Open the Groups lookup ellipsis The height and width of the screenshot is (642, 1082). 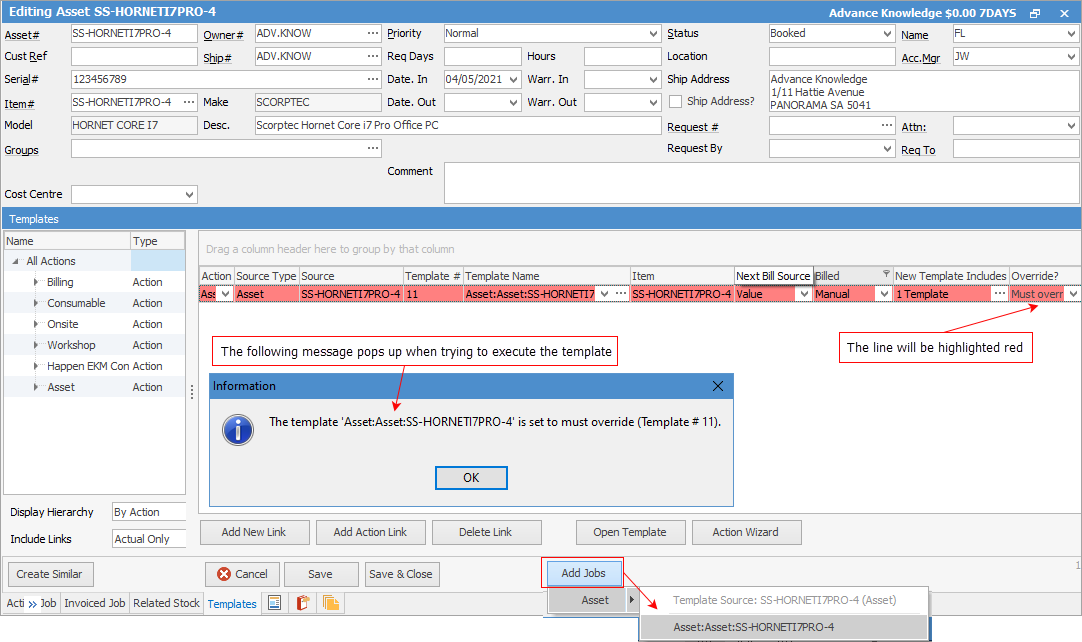tap(373, 148)
